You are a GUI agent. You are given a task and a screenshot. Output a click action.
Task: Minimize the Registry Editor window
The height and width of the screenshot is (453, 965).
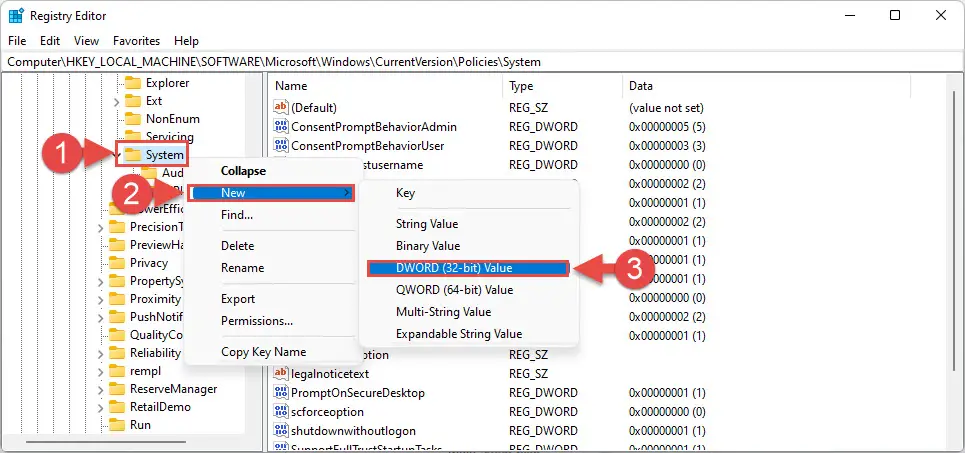click(849, 15)
